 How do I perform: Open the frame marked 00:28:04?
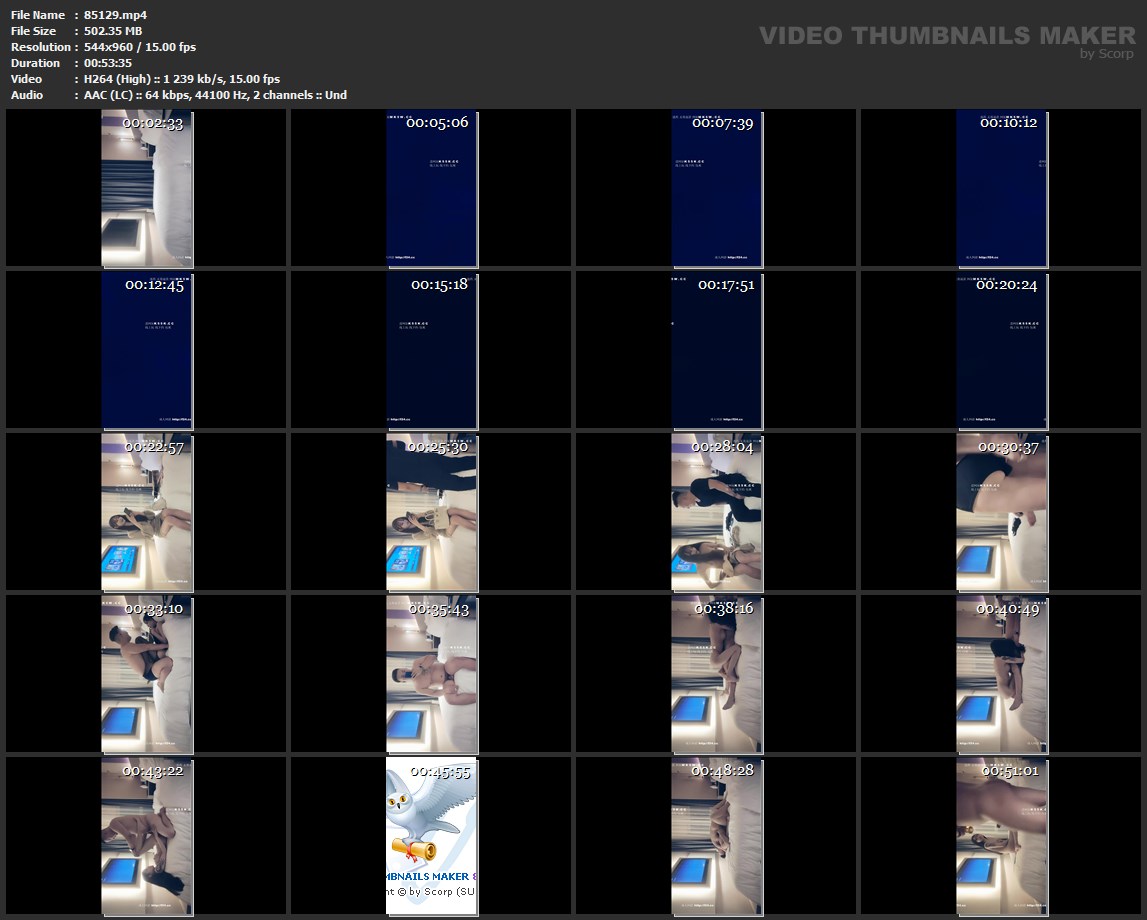717,512
